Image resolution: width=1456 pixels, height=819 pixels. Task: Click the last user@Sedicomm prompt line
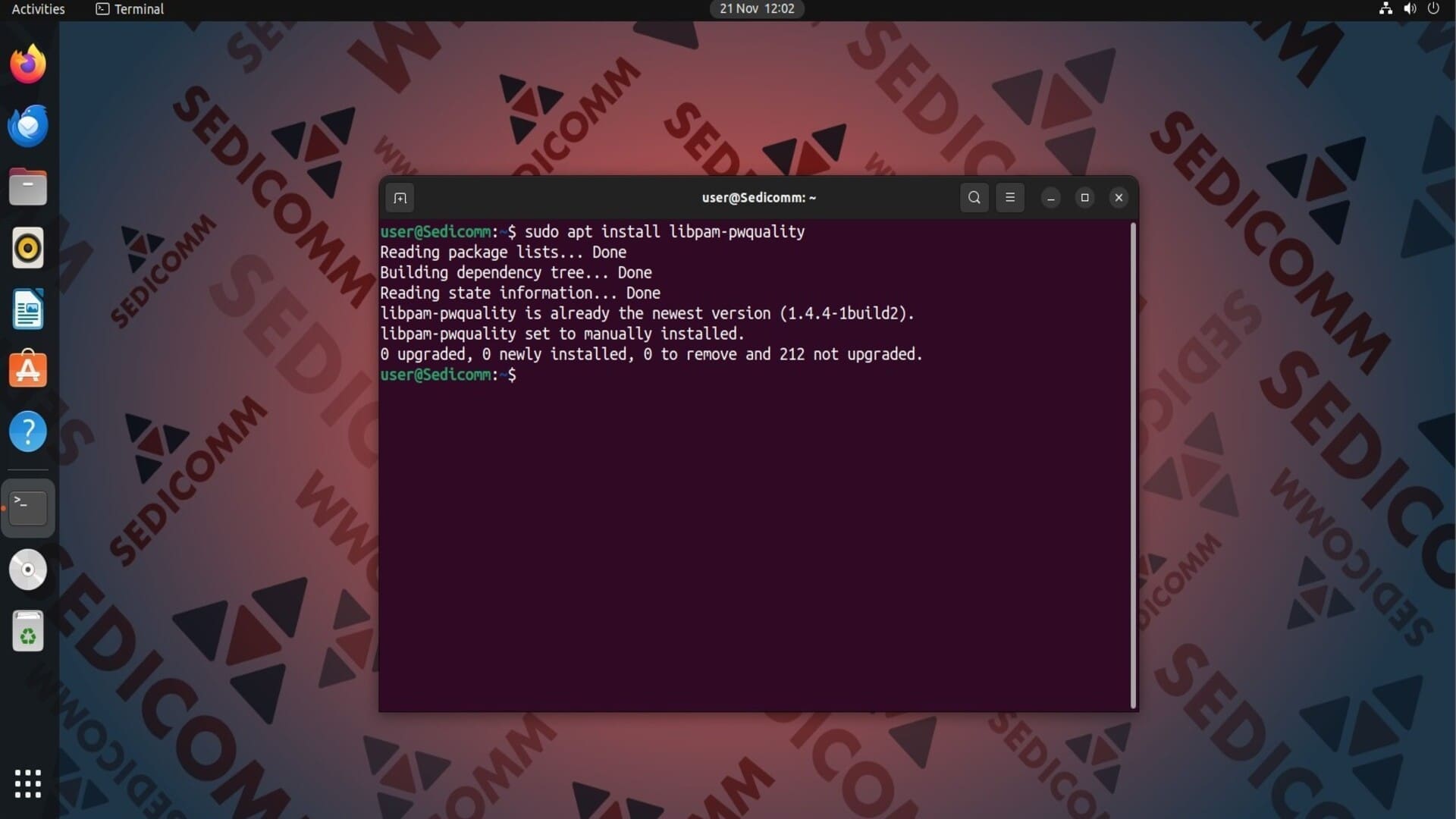448,375
